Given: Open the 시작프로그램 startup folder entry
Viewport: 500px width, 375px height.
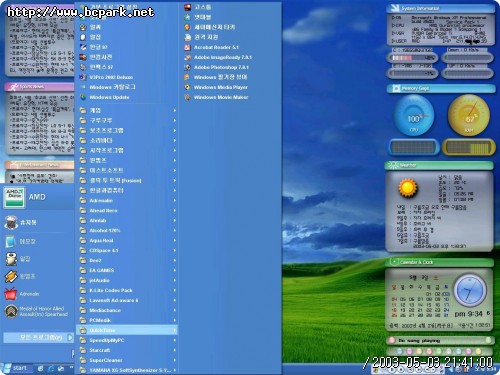Looking at the screenshot, I should [127, 150].
